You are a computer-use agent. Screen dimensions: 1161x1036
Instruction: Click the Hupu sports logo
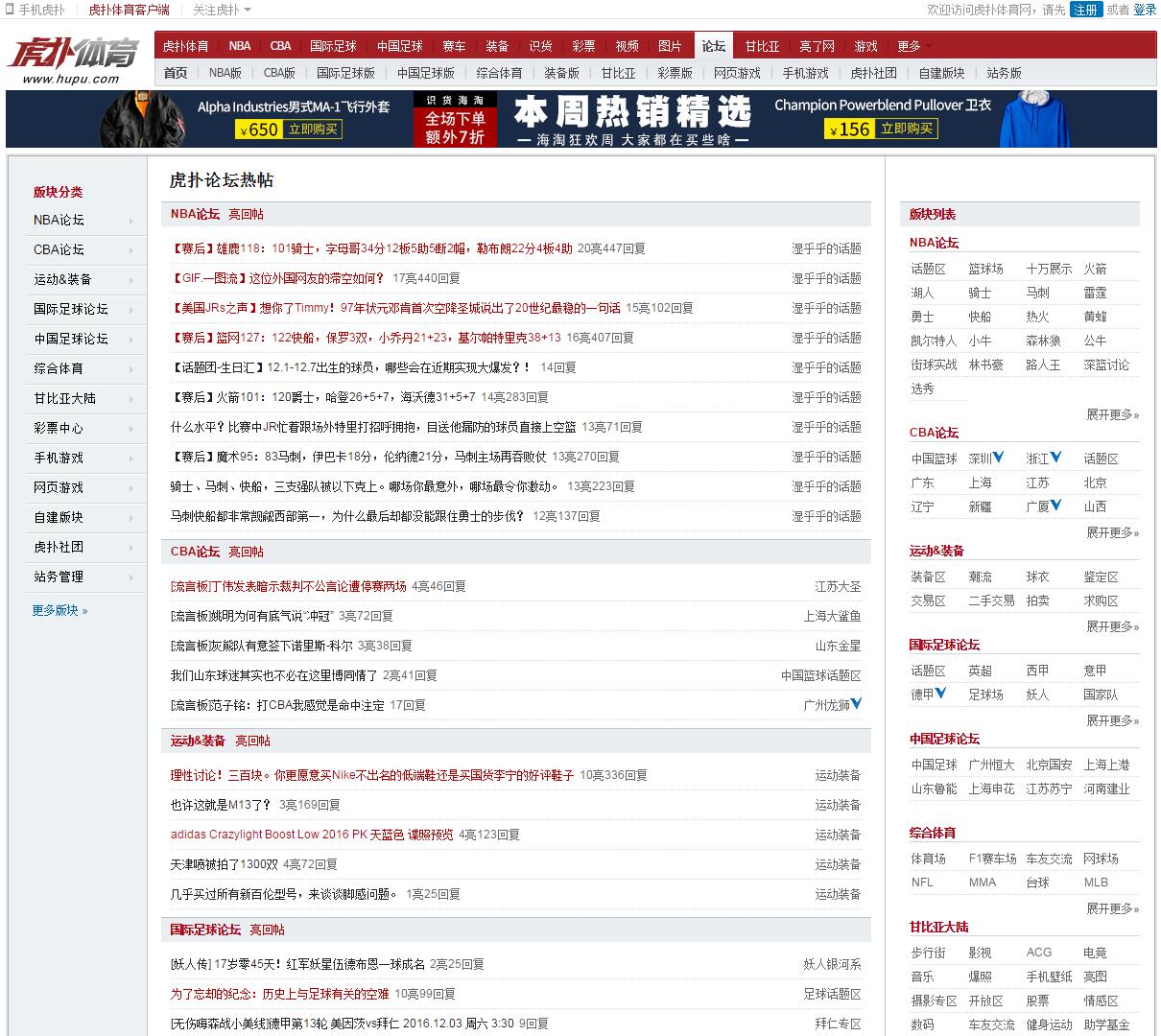click(x=72, y=59)
